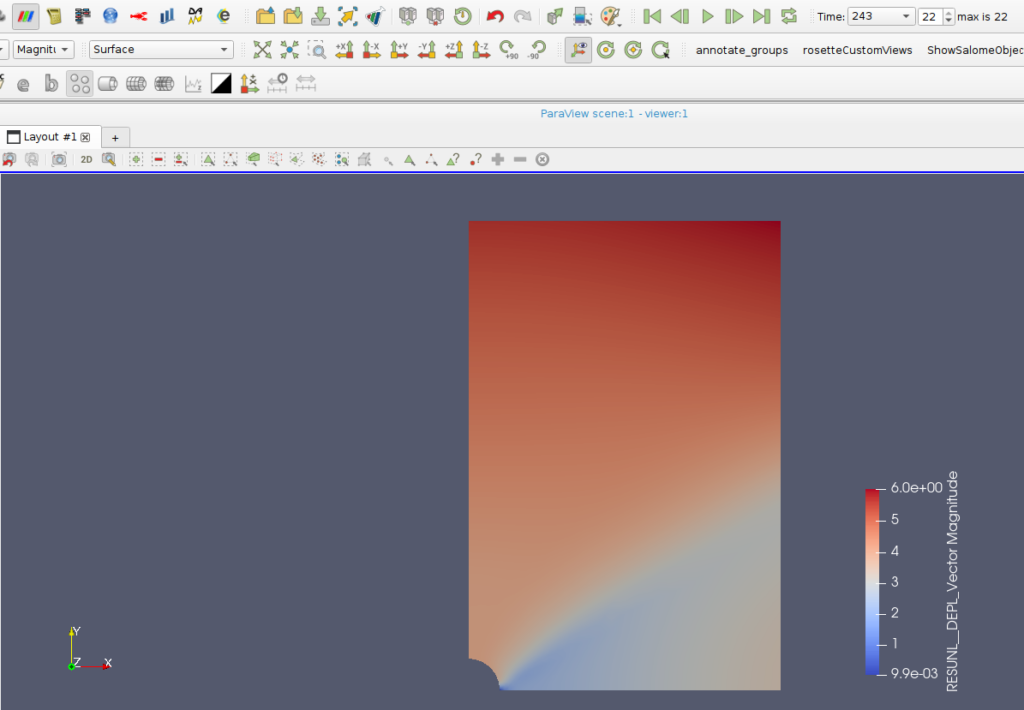Viewport: 1024px width, 710px height.
Task: Open the Magnitude component dropdown
Action: click(x=44, y=50)
